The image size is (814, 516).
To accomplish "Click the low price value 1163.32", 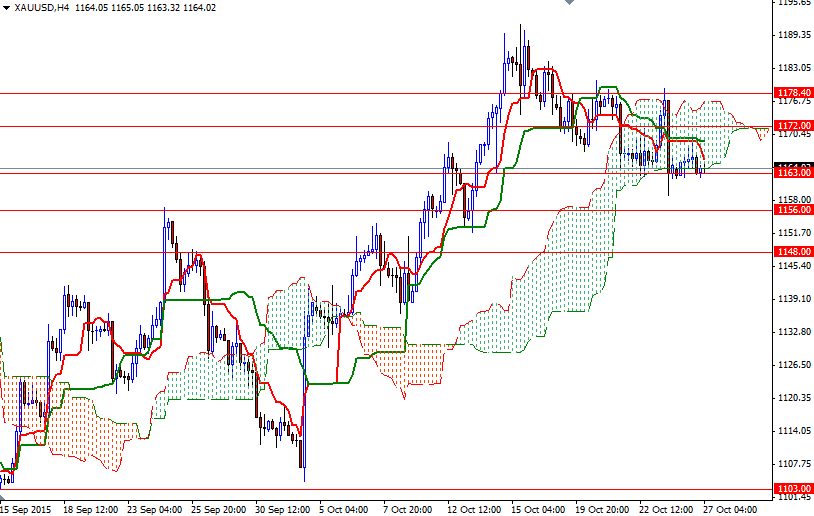I will [164, 8].
